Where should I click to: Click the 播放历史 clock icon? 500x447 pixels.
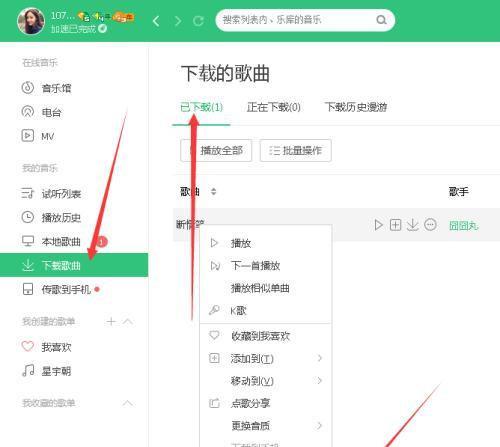click(28, 217)
